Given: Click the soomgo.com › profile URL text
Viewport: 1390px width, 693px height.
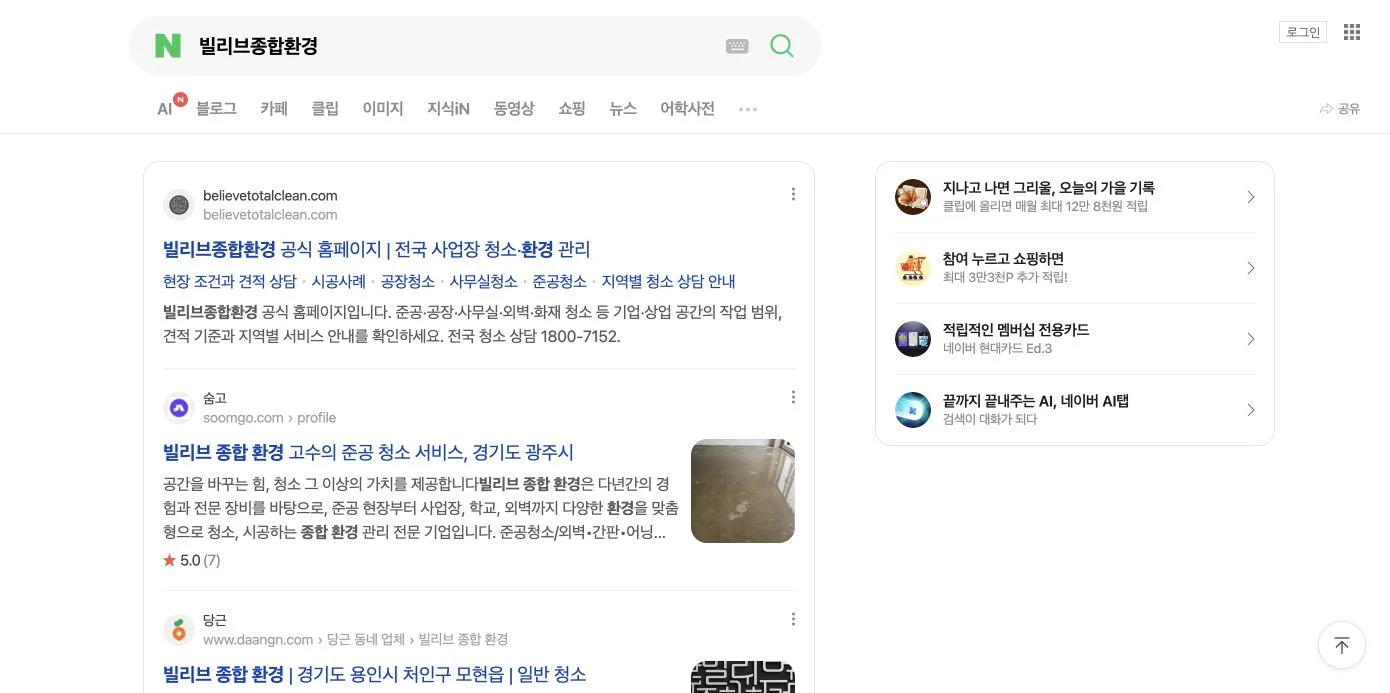Looking at the screenshot, I should tap(269, 418).
